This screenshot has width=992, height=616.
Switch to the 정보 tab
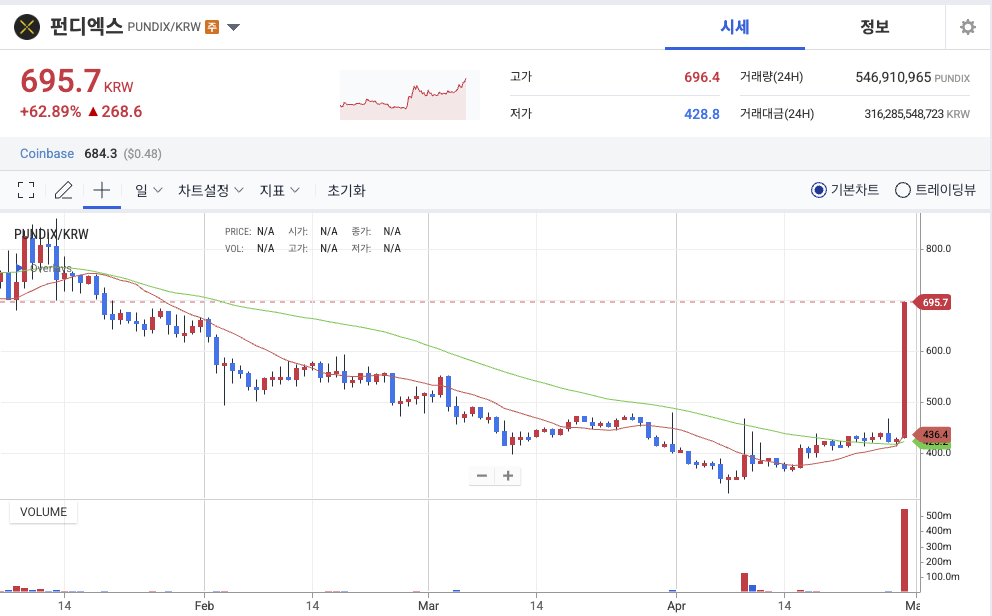click(x=874, y=27)
